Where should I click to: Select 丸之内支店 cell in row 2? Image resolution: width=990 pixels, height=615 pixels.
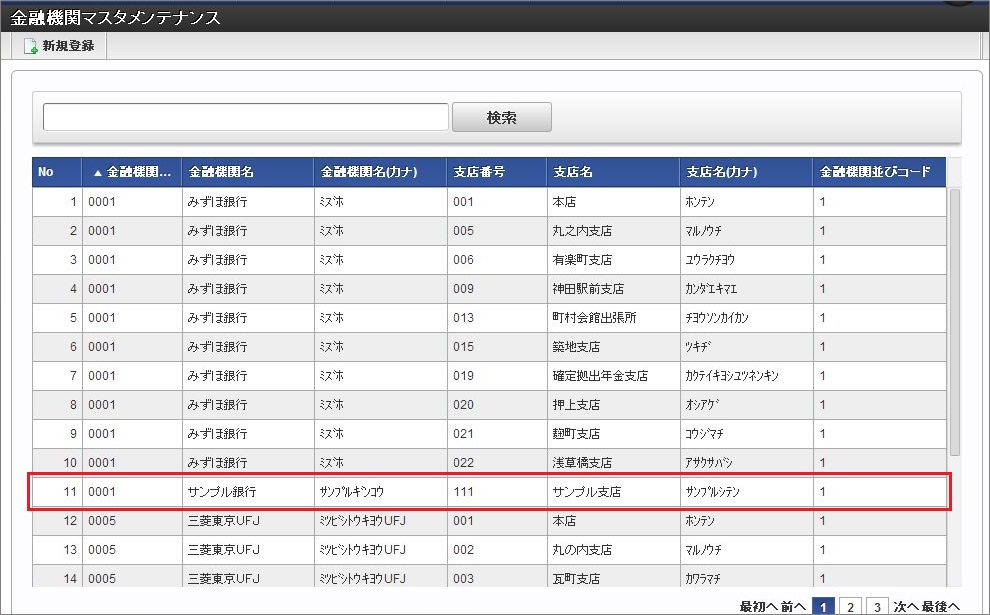tap(613, 231)
